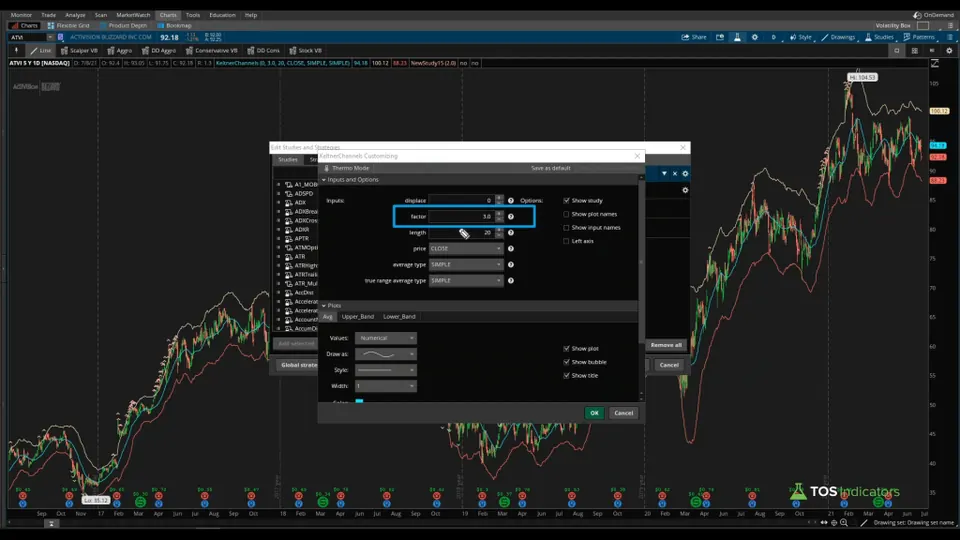The height and width of the screenshot is (540, 960).
Task: Open the average type SIMPLE dropdown
Action: [466, 264]
